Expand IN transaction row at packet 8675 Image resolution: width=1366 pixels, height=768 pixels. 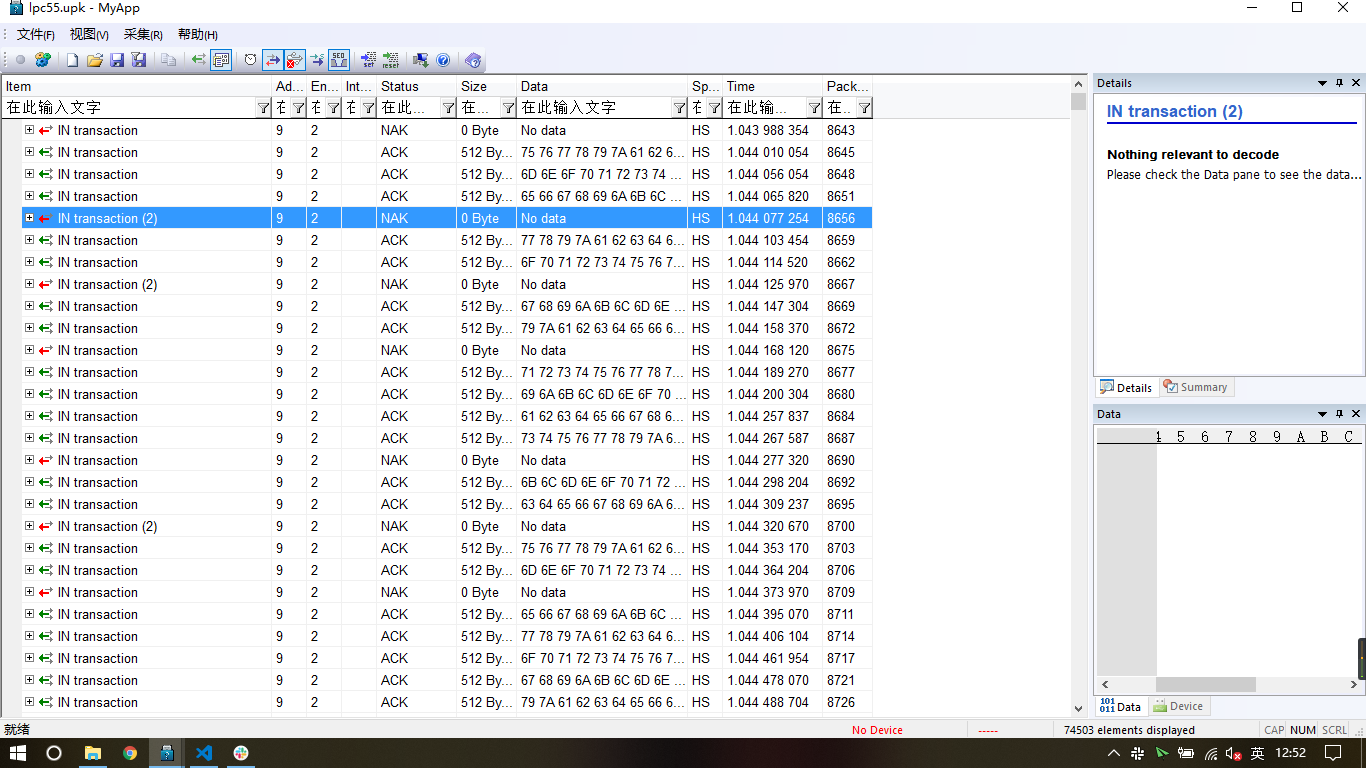pyautogui.click(x=29, y=350)
